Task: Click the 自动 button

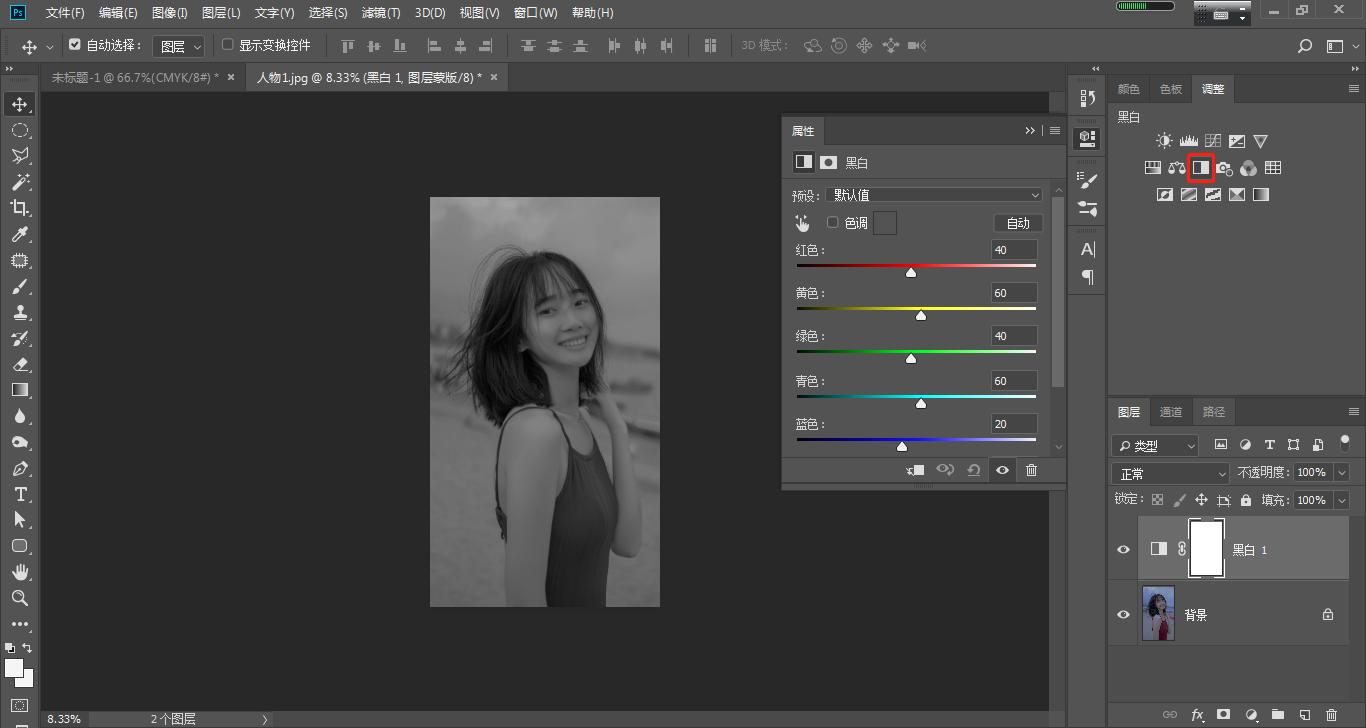Action: tap(1017, 223)
